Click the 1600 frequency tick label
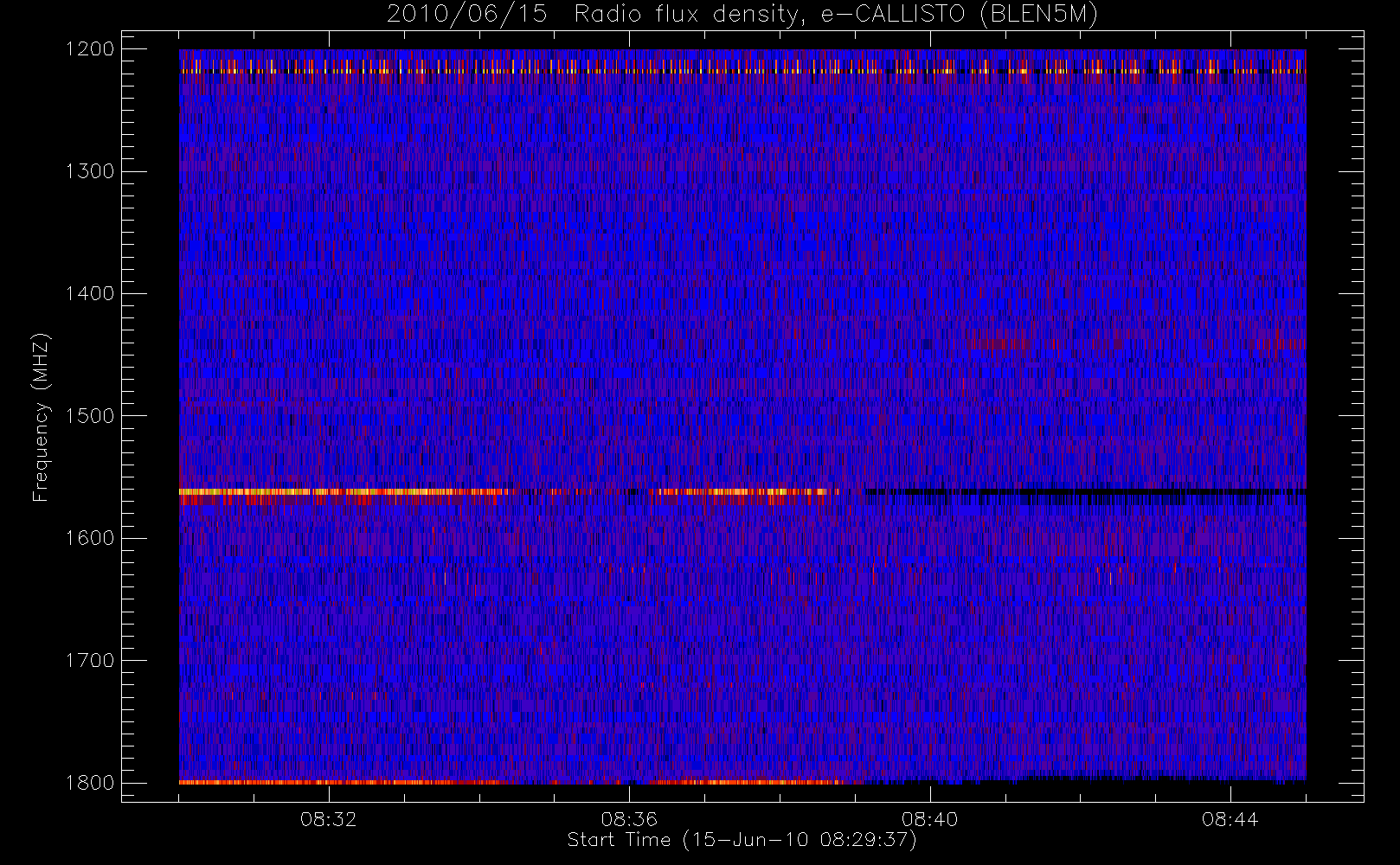The image size is (1400, 865). coord(90,538)
